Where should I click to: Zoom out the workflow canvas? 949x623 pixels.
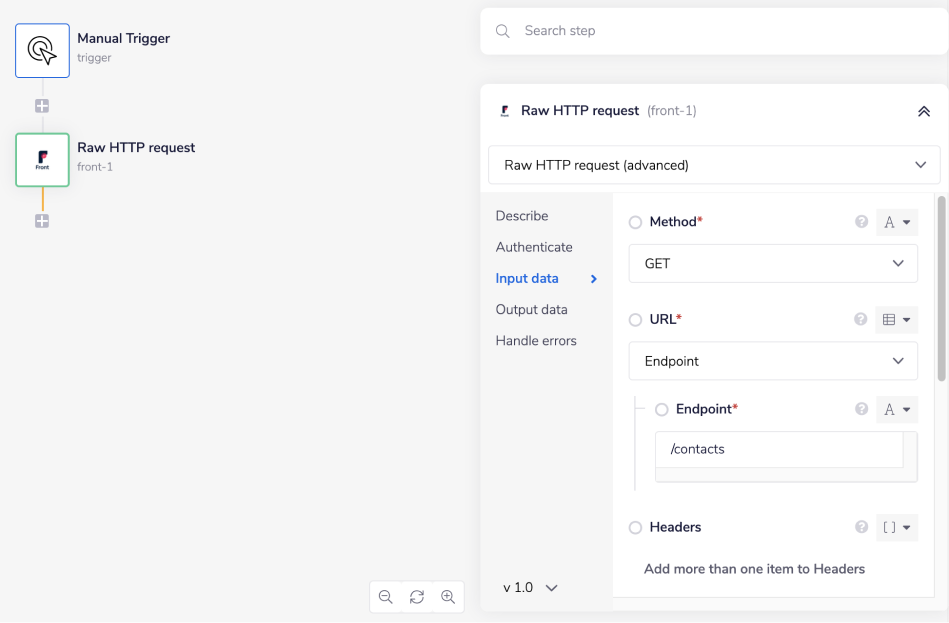[x=385, y=597]
